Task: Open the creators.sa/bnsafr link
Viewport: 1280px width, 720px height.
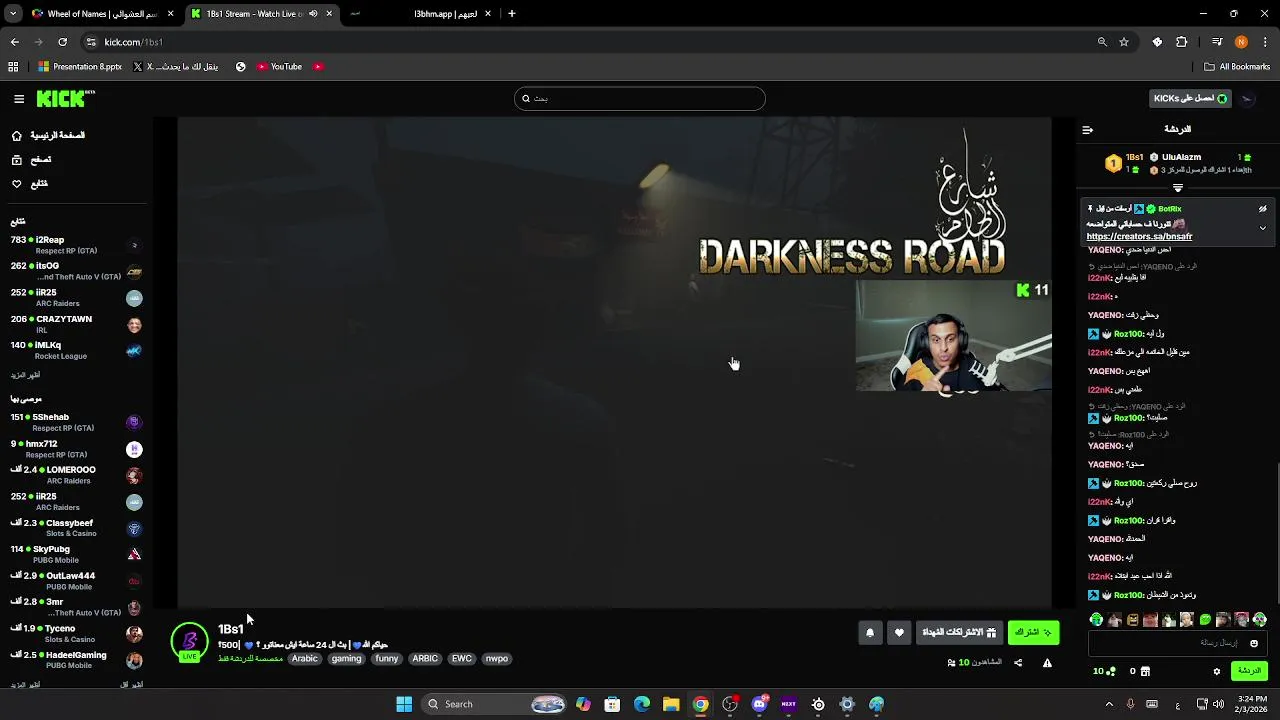Action: pyautogui.click(x=1139, y=237)
